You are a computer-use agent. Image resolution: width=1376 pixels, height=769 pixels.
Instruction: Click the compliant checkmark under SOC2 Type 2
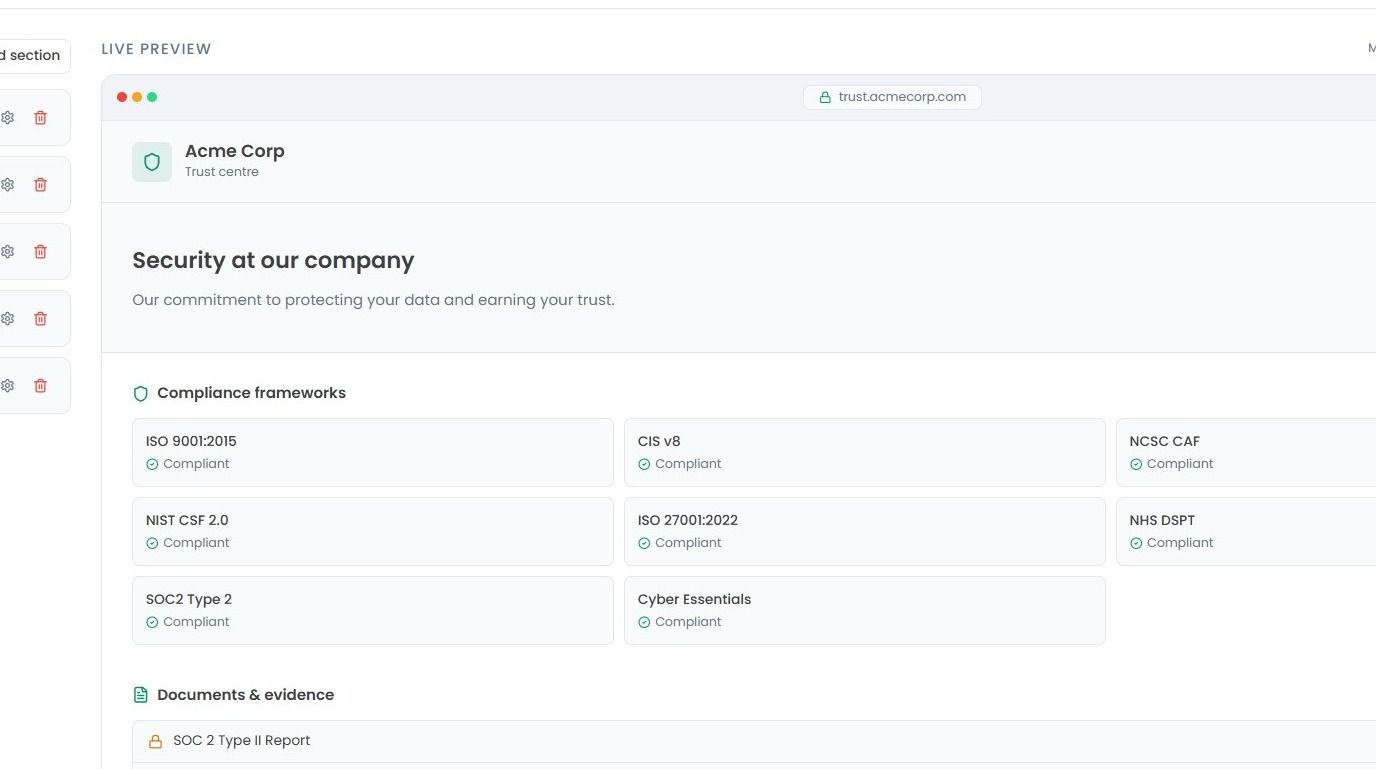coord(152,623)
